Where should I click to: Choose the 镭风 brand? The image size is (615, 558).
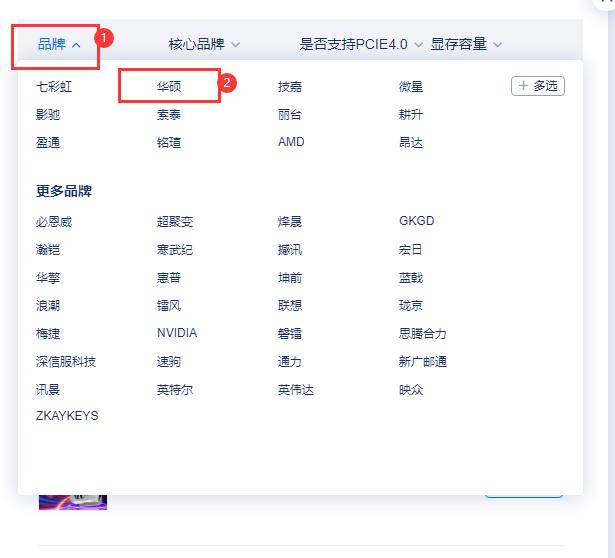pos(169,305)
